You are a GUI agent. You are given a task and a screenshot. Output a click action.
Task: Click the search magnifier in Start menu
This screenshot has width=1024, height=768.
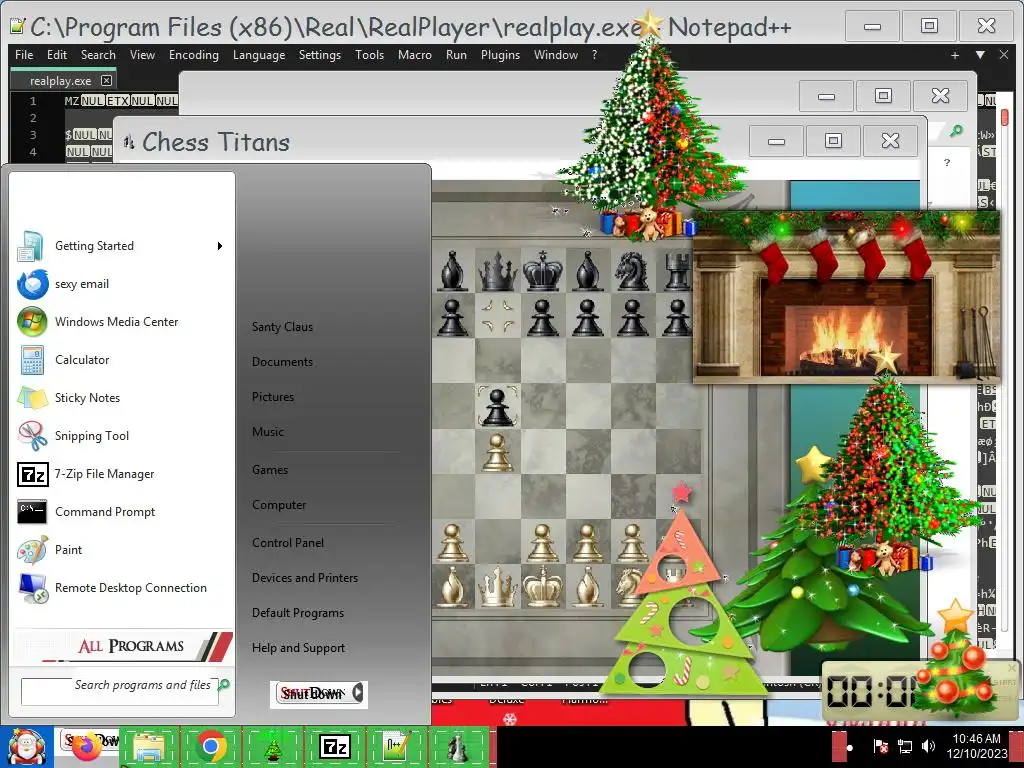(x=224, y=685)
